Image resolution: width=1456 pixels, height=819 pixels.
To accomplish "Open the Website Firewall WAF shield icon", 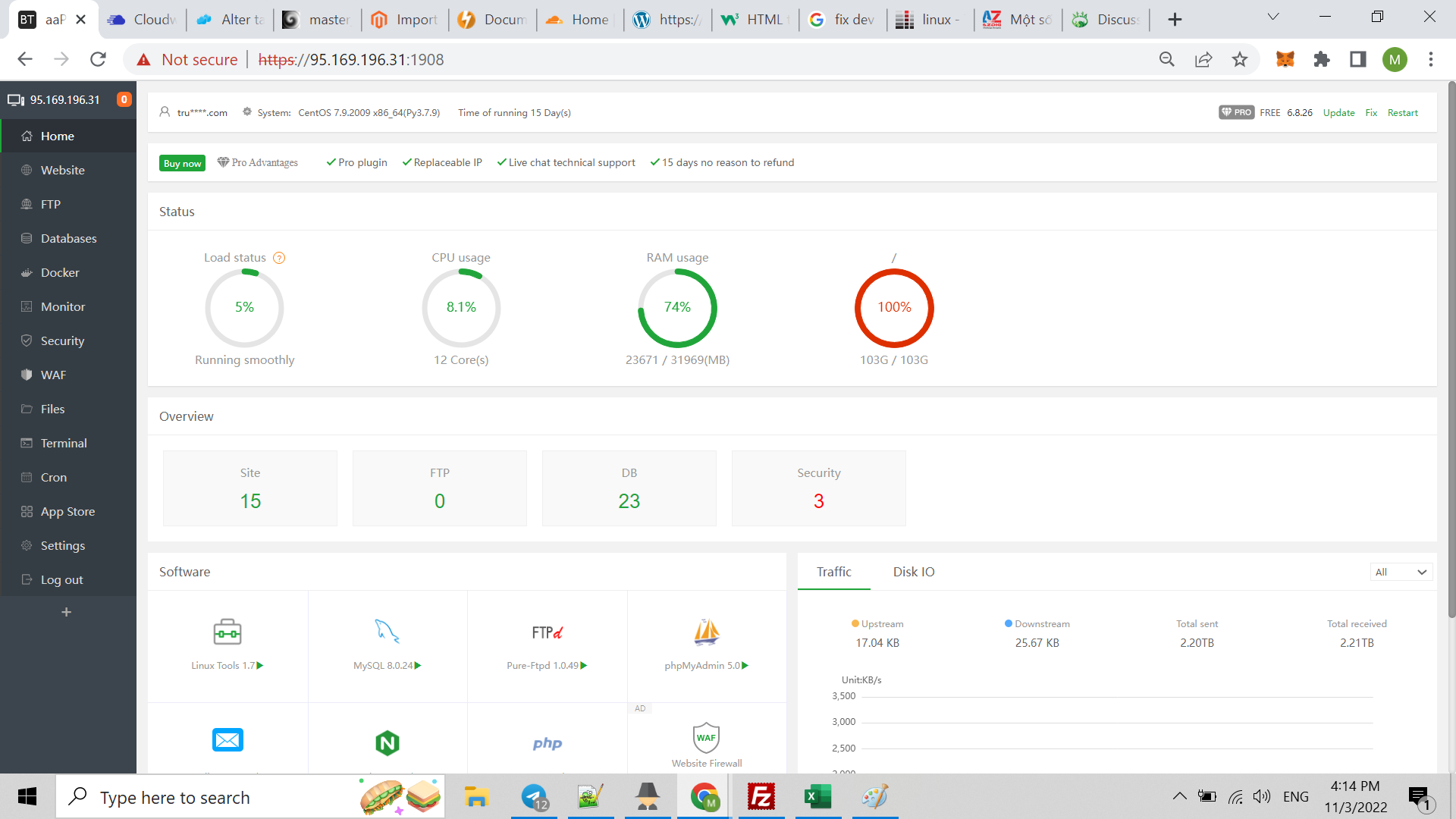I will click(x=706, y=737).
